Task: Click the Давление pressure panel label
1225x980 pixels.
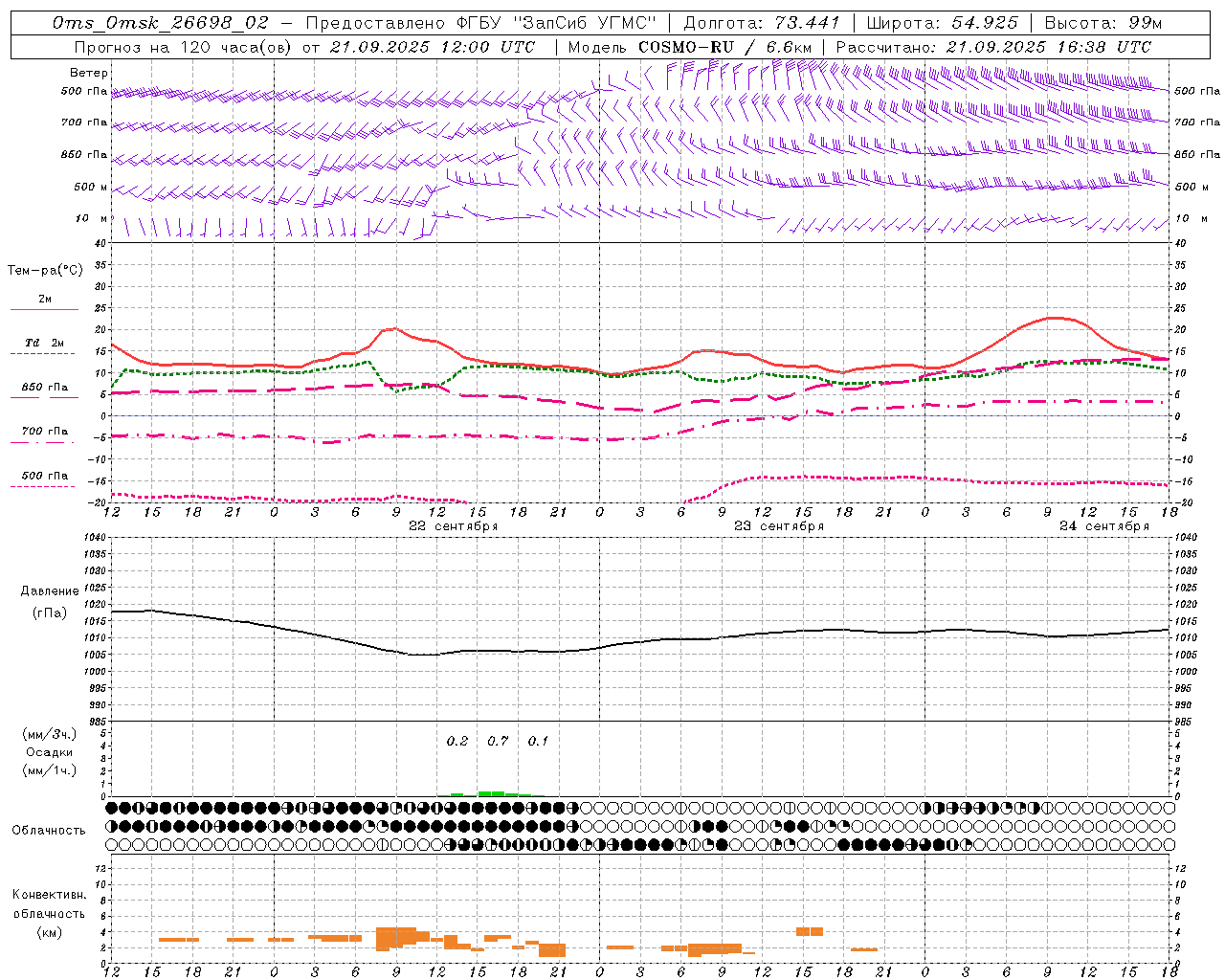Action: (49, 591)
